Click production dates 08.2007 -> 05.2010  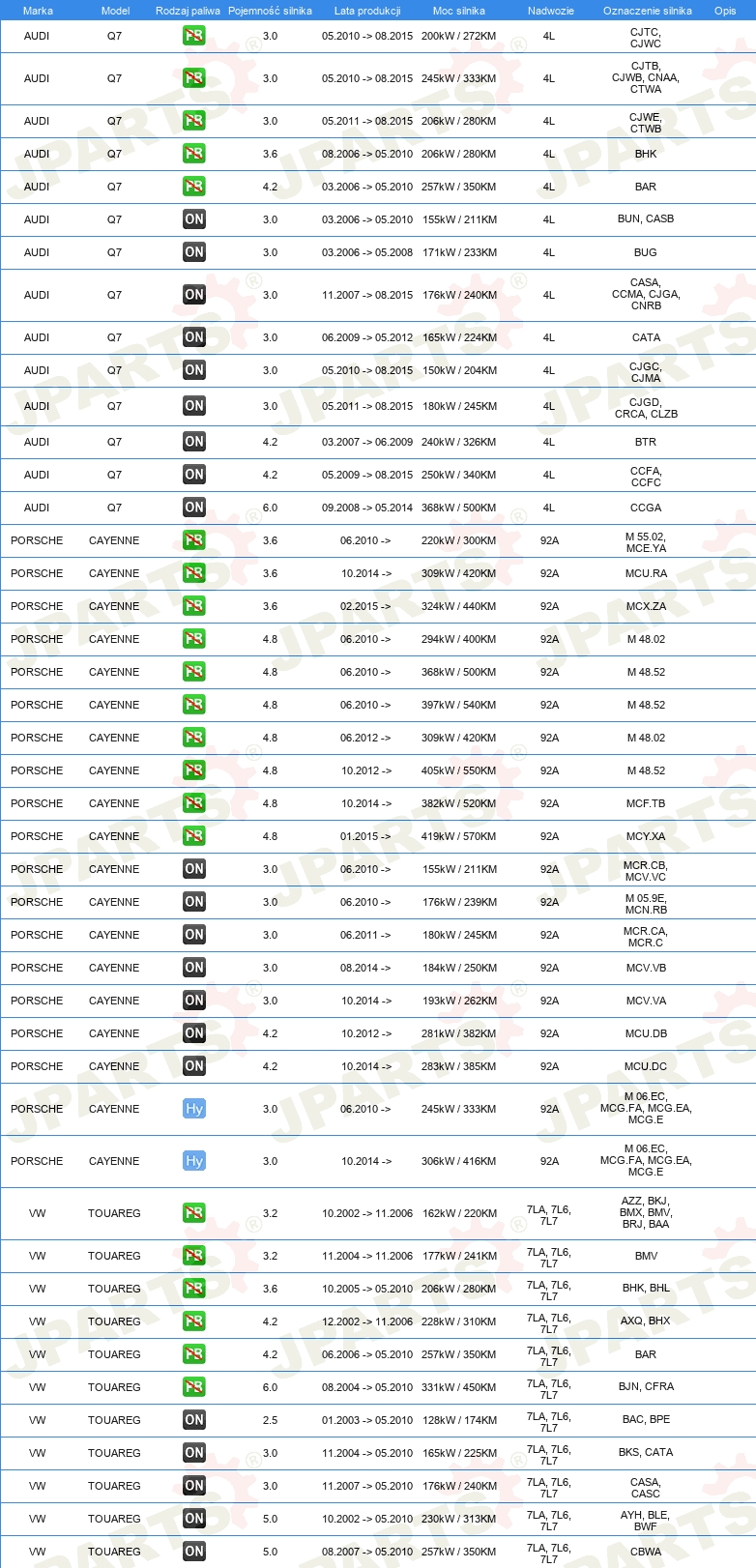click(367, 1552)
